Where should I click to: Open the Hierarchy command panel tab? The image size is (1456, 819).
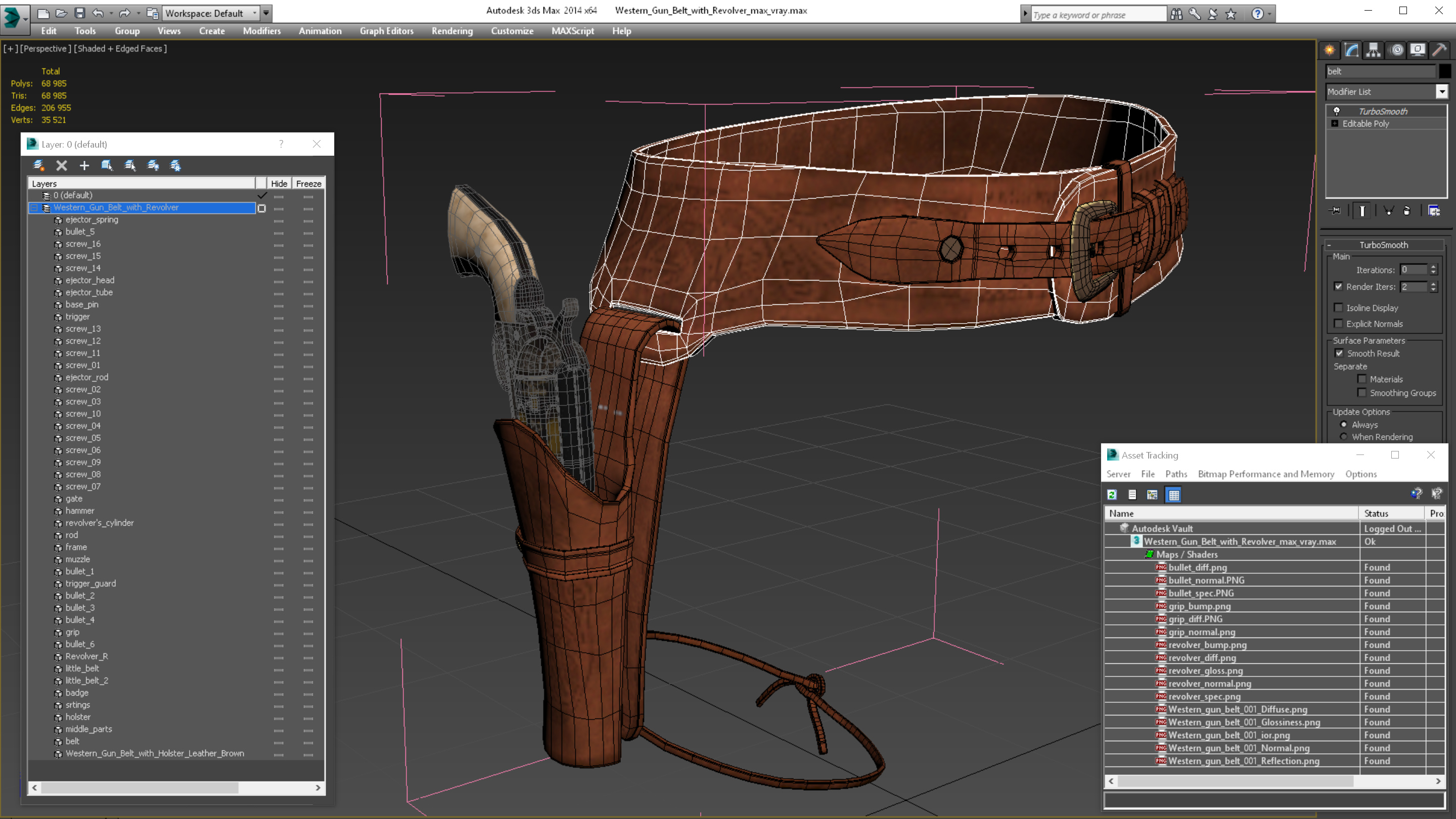coord(1374,51)
